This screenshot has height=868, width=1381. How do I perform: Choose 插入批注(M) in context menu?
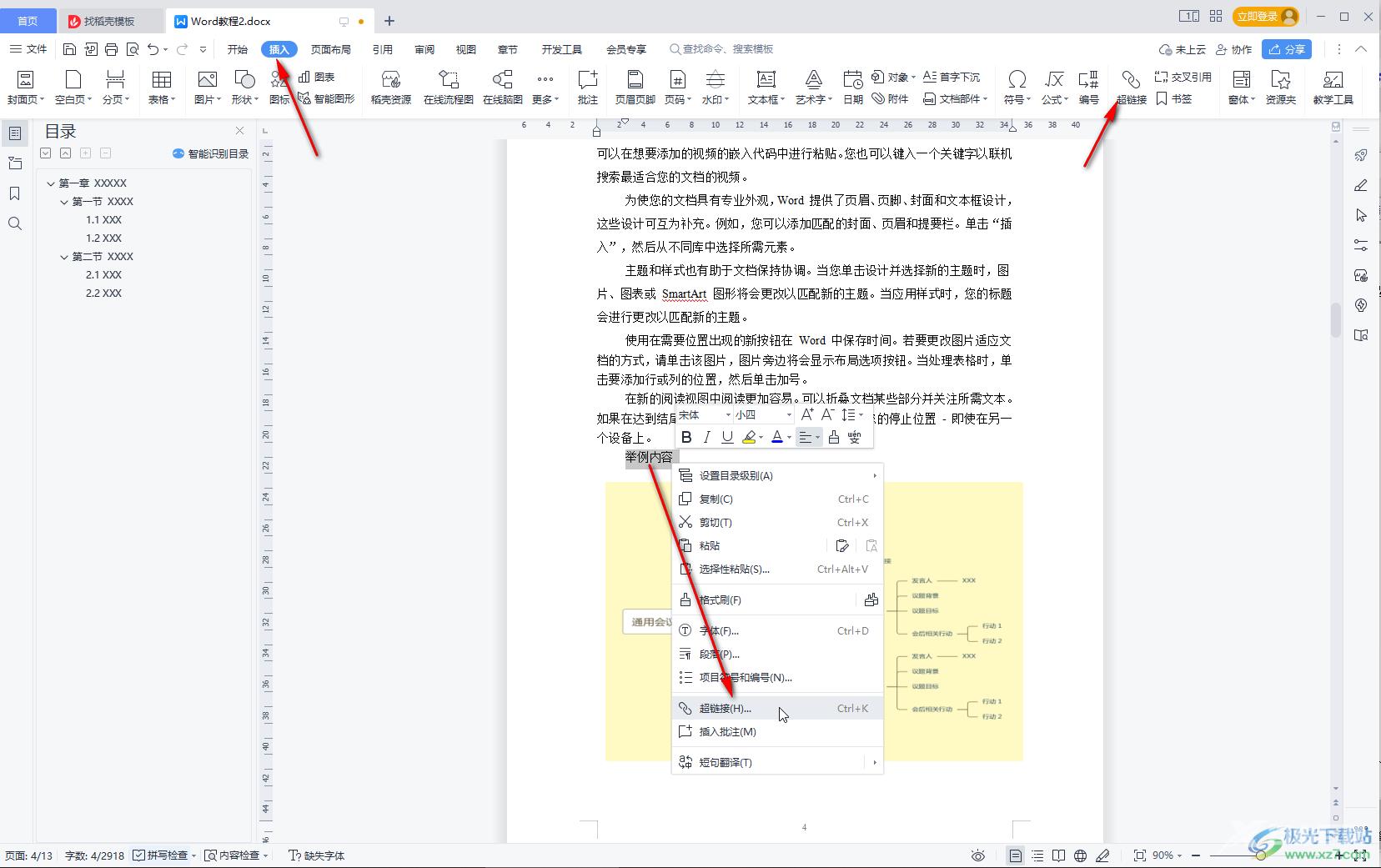(x=777, y=732)
